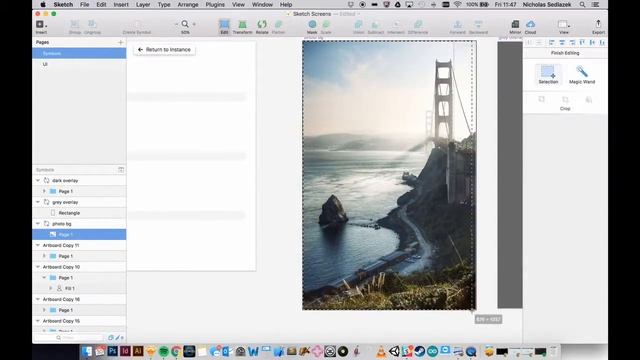640x360 pixels.
Task: Expand Page 1 under Artboard Copy 11
Action: pyautogui.click(x=44, y=256)
